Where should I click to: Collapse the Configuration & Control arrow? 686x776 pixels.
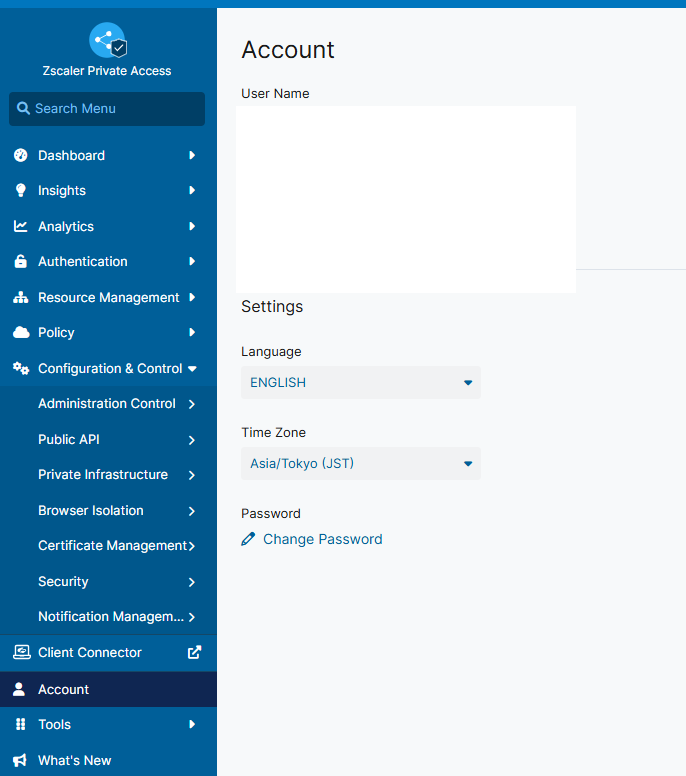tap(193, 369)
